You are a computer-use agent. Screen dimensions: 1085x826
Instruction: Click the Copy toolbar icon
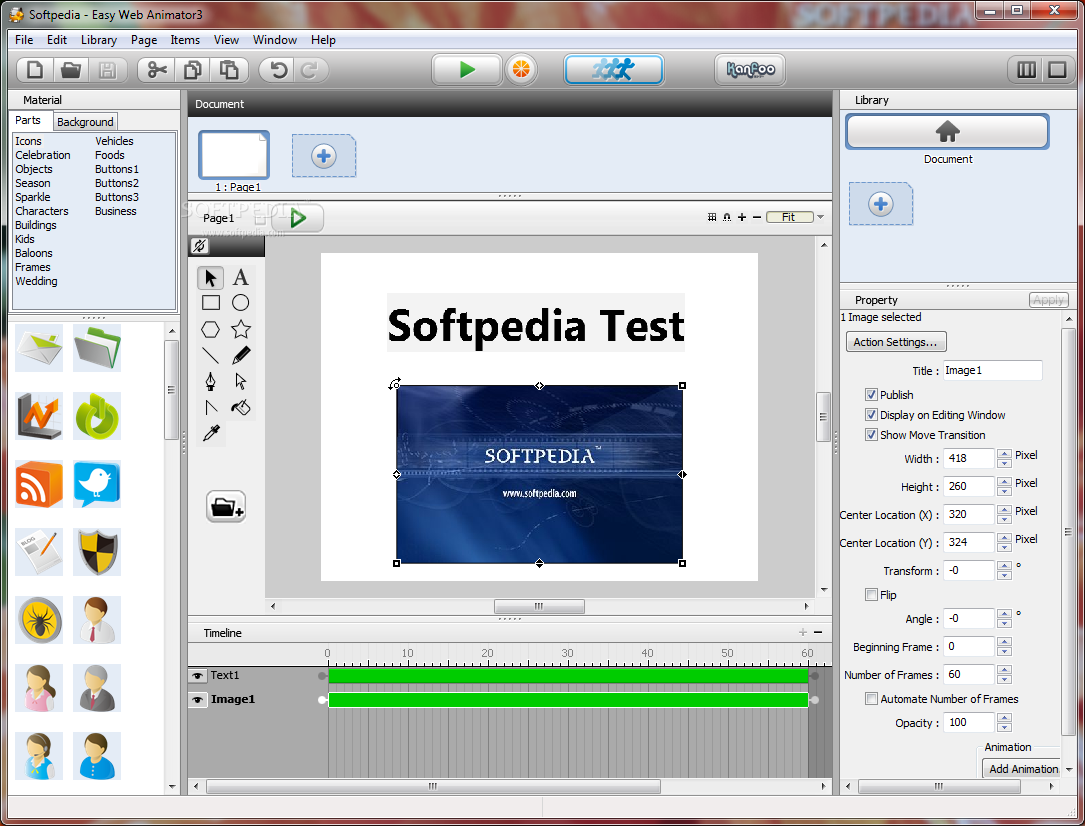point(193,70)
